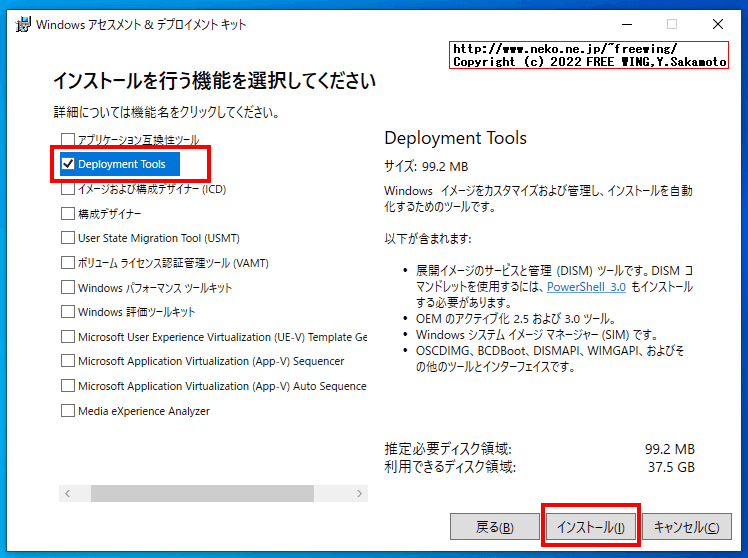Click the インストール(I) button

591,527
